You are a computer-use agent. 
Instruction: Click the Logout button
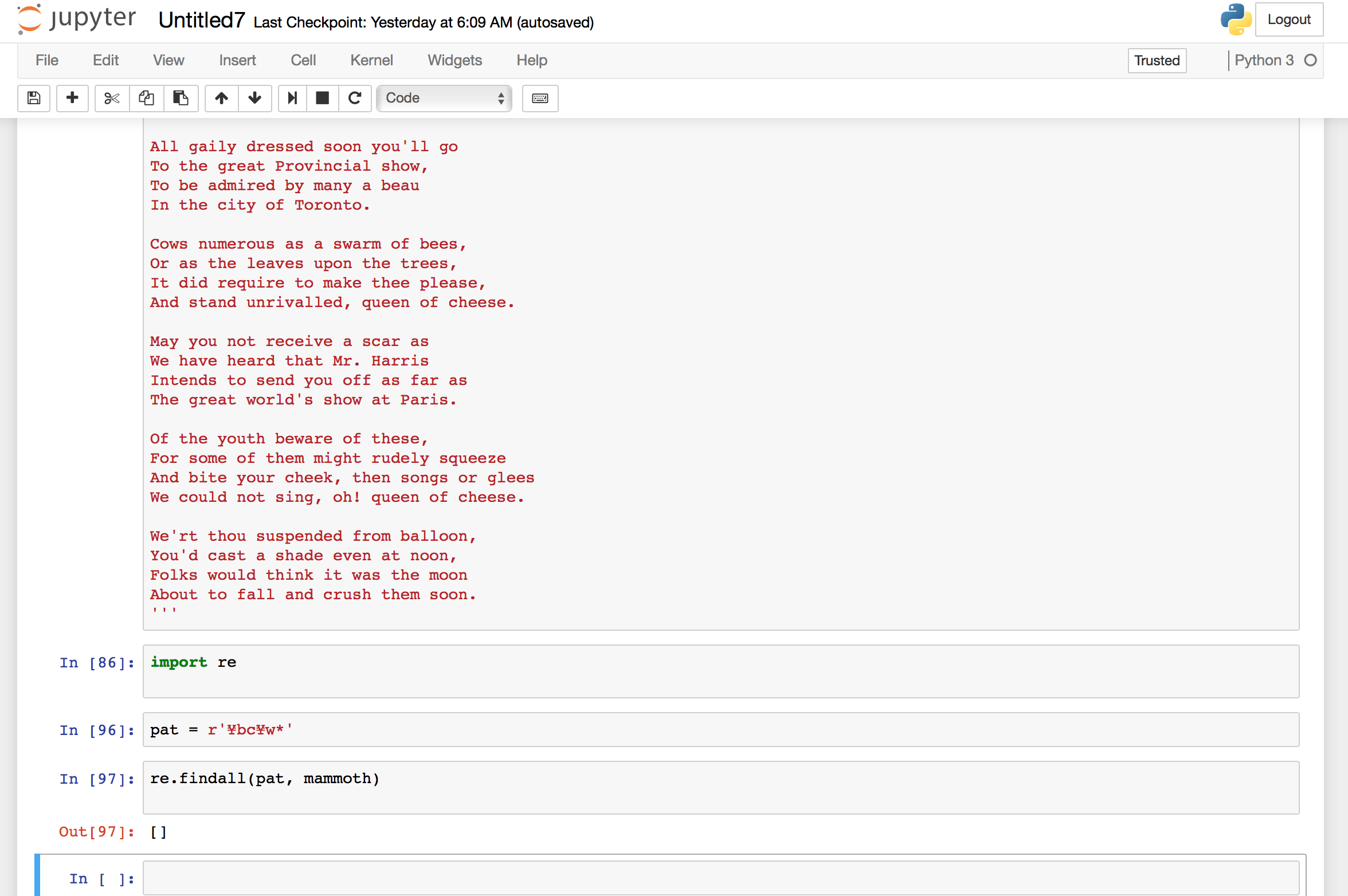pyautogui.click(x=1289, y=19)
